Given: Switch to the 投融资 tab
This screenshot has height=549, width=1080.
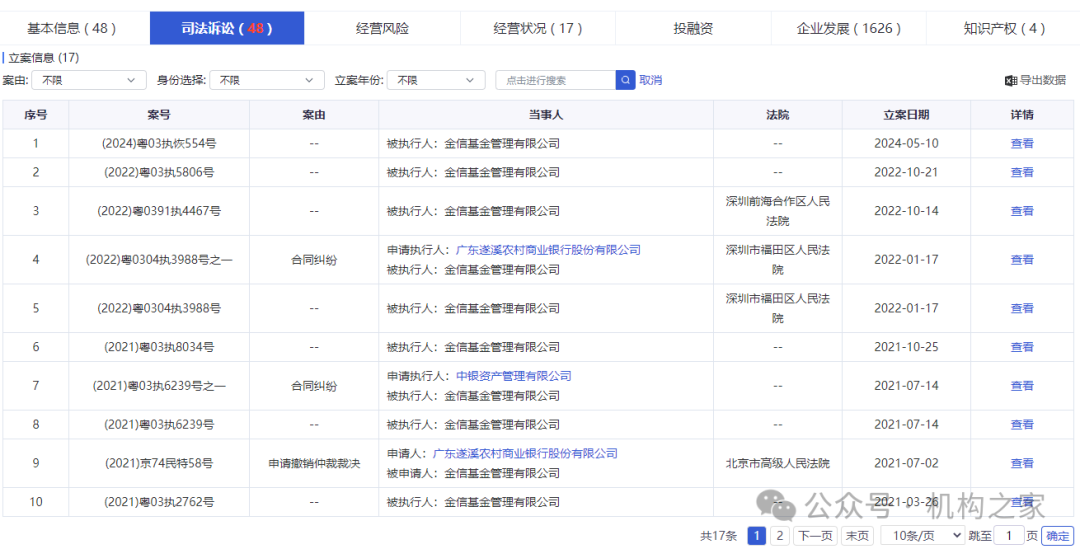Looking at the screenshot, I should [693, 28].
